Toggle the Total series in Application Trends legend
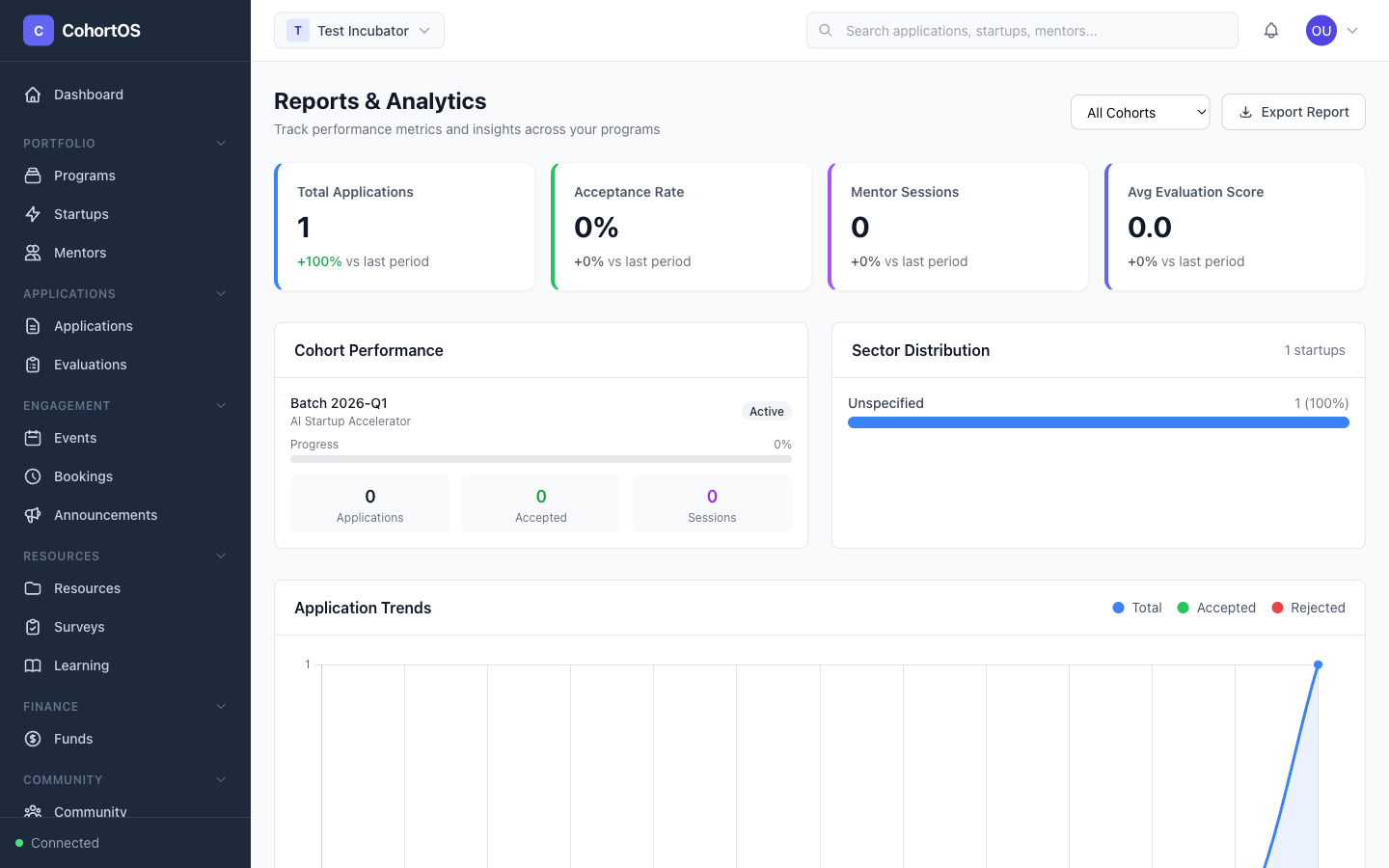The image size is (1389, 868). click(1136, 608)
